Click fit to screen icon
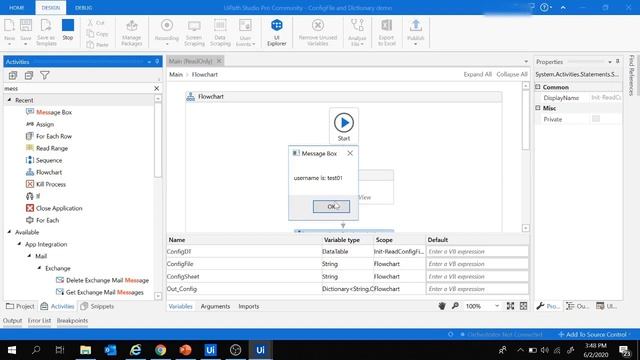The width and height of the screenshot is (640, 360). (510, 306)
